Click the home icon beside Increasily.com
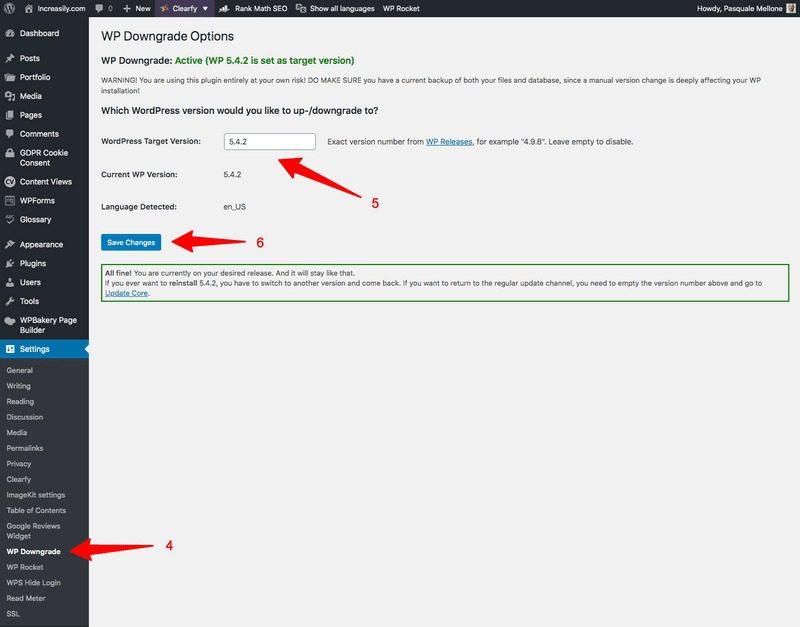The height and width of the screenshot is (627, 800). [29, 8]
